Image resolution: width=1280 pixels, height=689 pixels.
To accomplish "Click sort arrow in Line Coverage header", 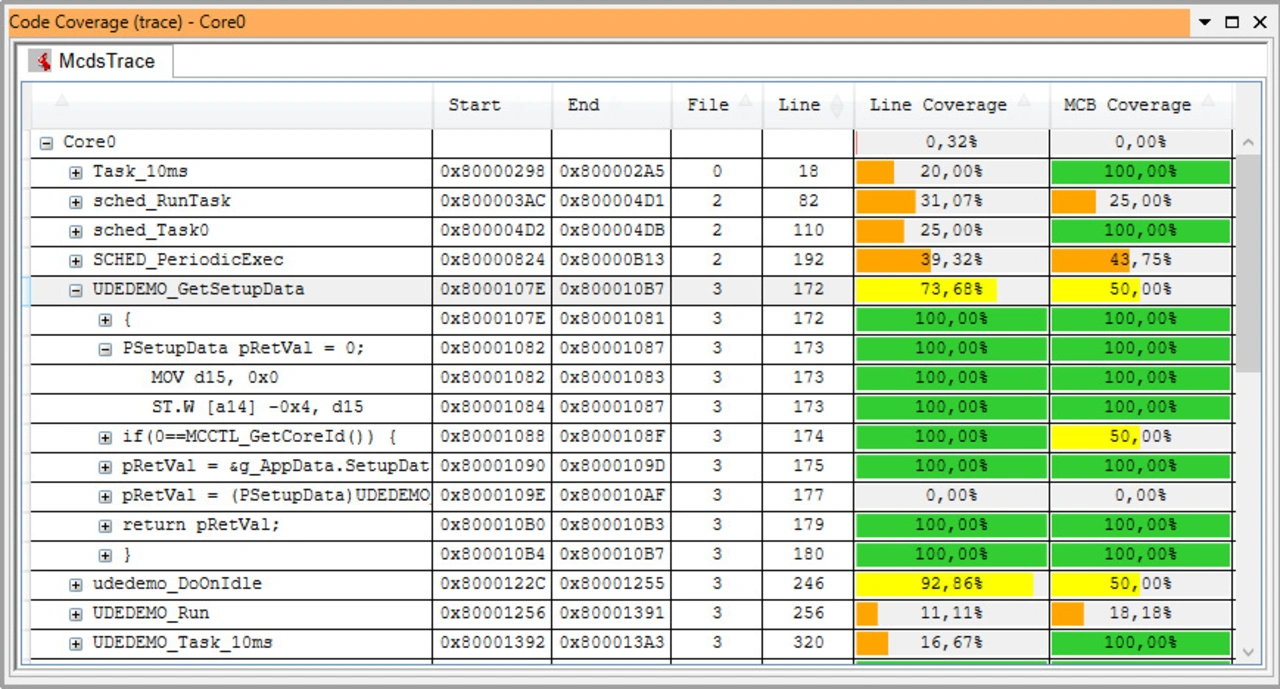I will coord(1024,100).
